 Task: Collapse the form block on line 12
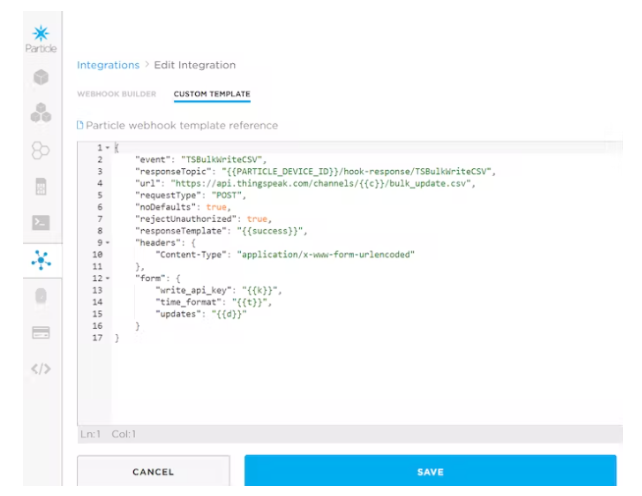coord(108,278)
